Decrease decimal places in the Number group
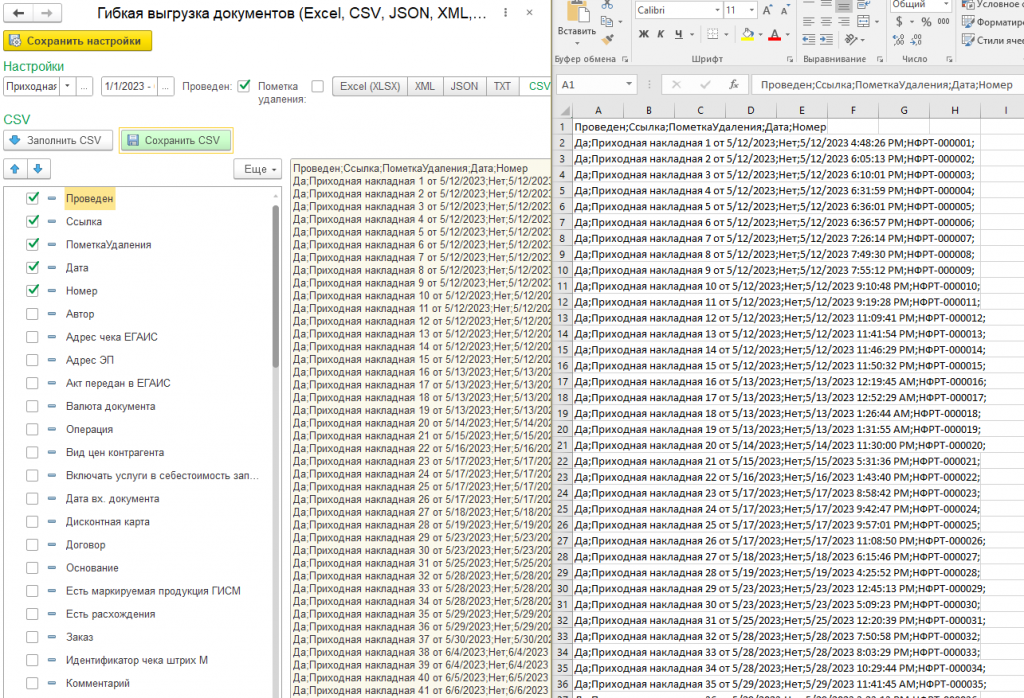 (x=916, y=40)
